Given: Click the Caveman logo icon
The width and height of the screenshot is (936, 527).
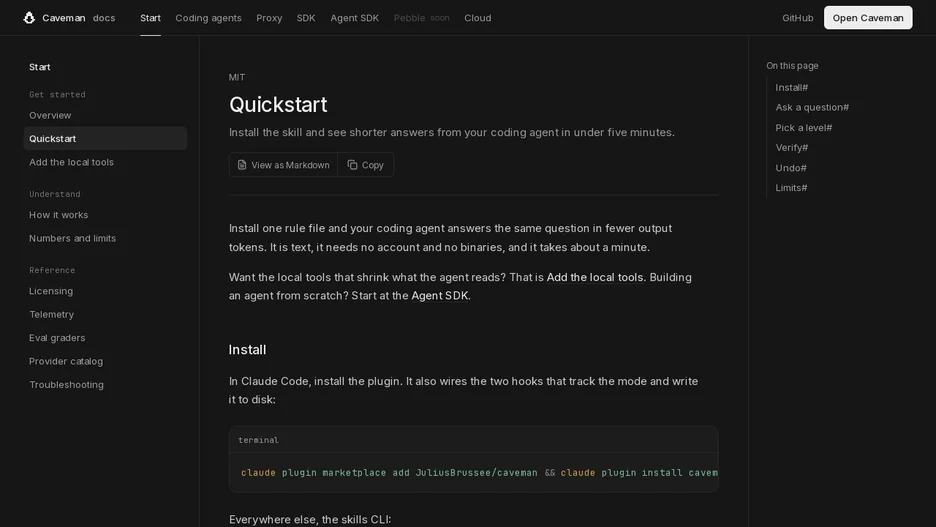Looking at the screenshot, I should (29, 18).
